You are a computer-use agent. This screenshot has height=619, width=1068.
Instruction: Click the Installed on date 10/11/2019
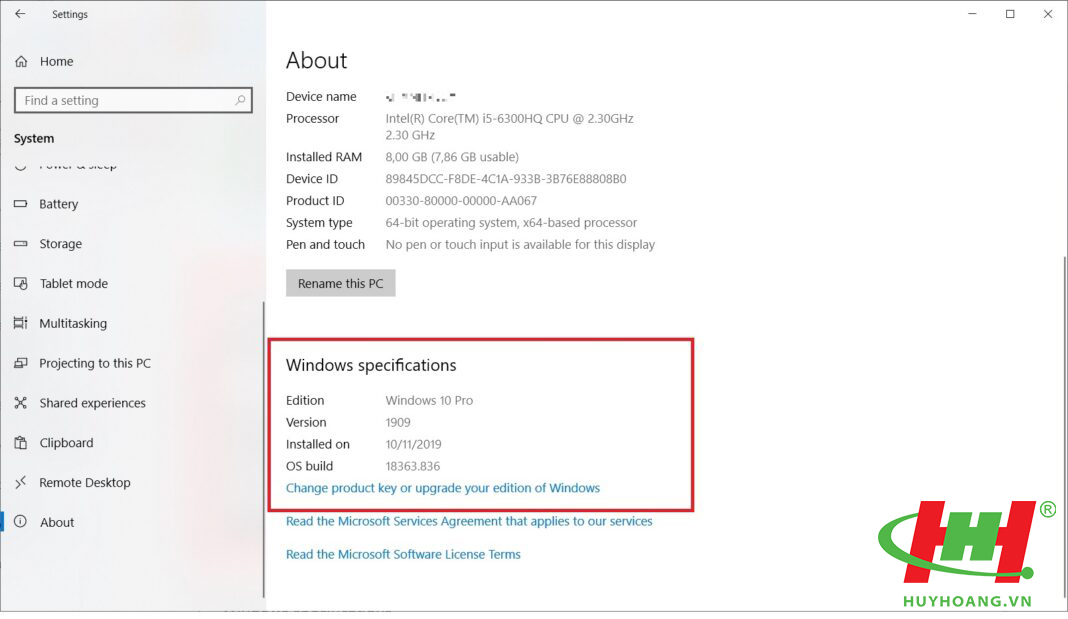[413, 444]
